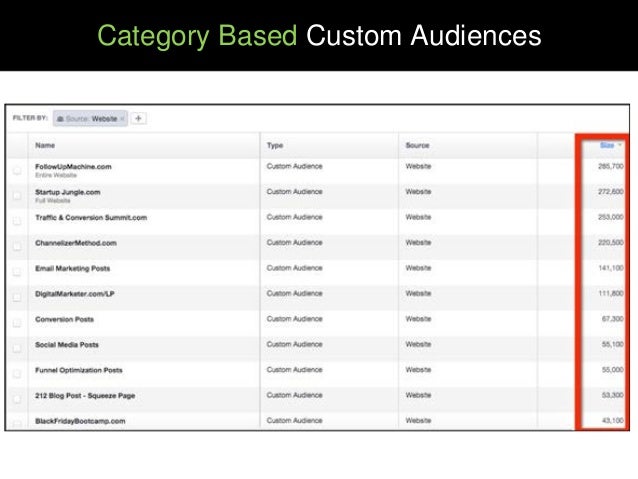The width and height of the screenshot is (638, 479).
Task: Click the 141,100 size value
Action: pyautogui.click(x=611, y=268)
